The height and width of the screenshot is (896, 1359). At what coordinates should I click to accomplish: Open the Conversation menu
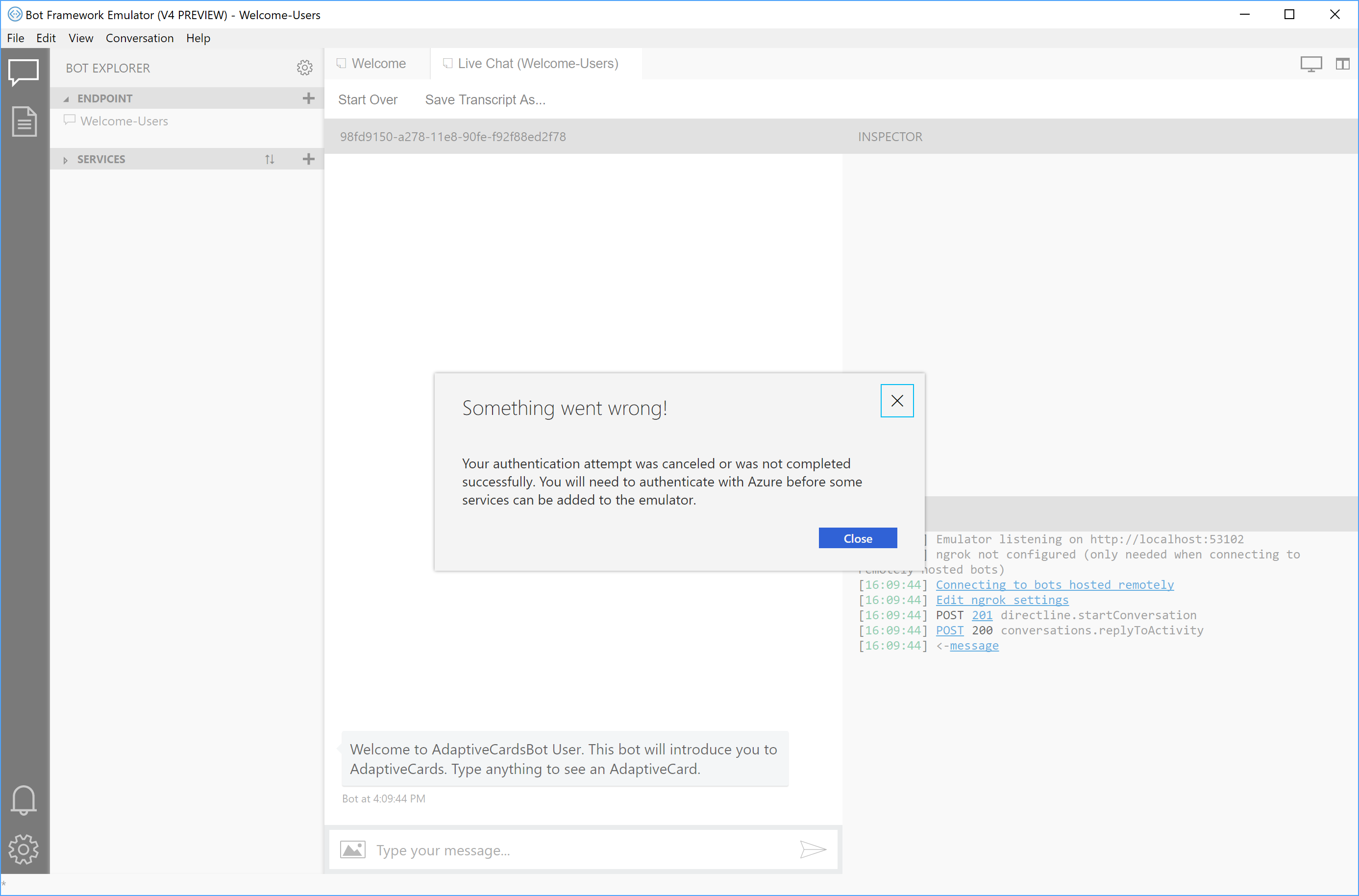[140, 38]
